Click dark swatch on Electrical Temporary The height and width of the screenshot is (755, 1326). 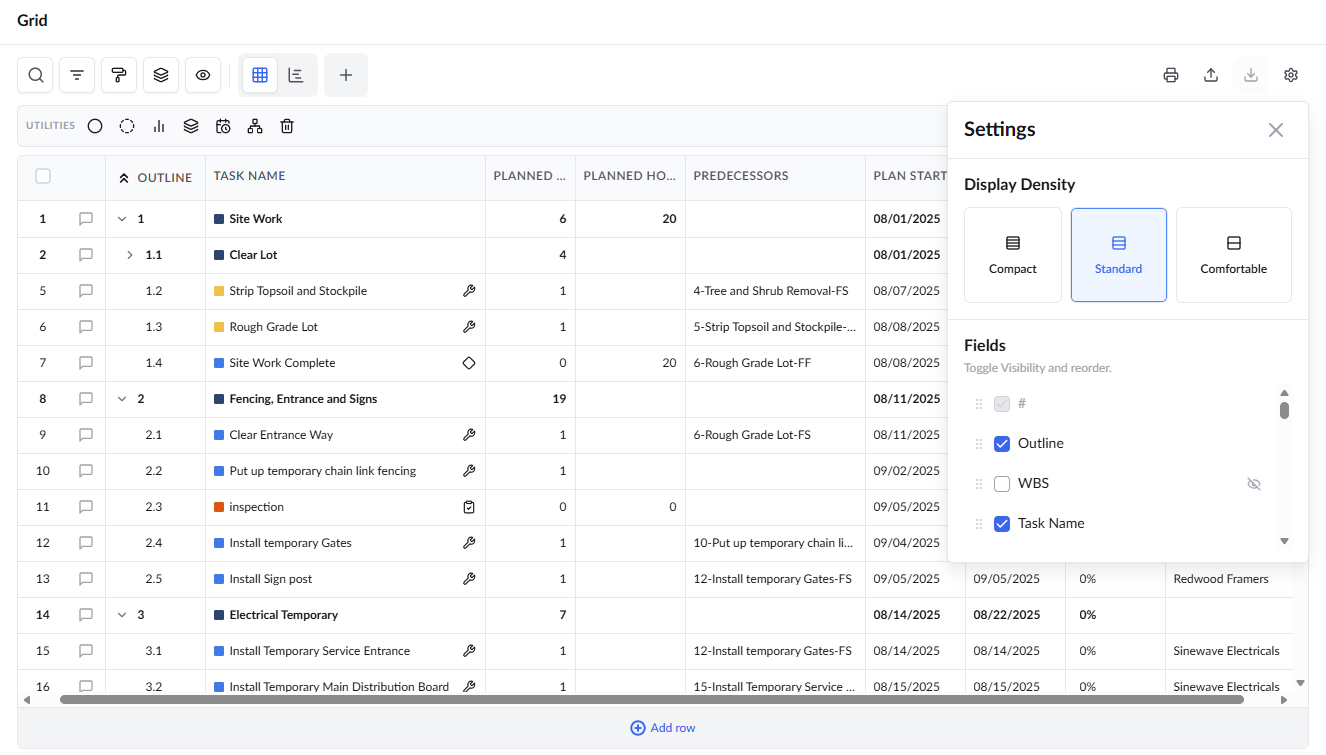coord(219,615)
